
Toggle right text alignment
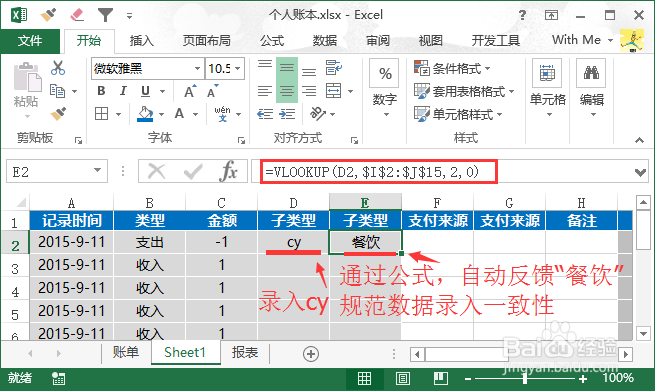[x=309, y=91]
